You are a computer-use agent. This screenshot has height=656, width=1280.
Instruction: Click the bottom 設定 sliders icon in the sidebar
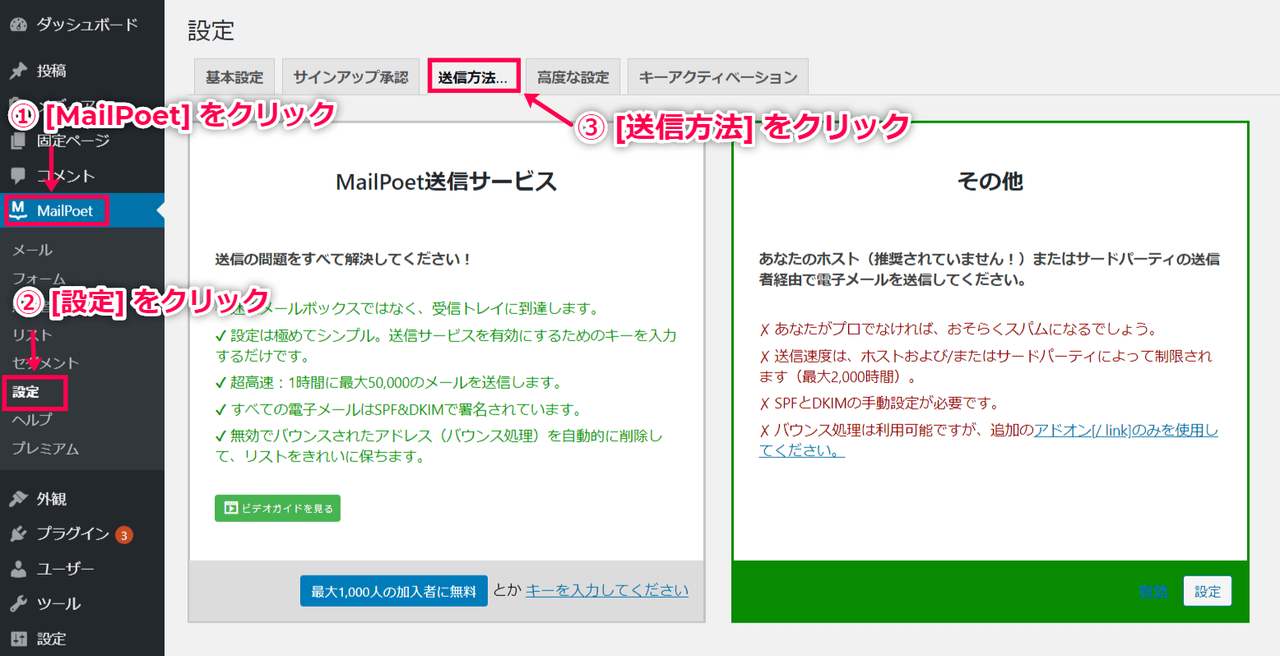(x=18, y=639)
